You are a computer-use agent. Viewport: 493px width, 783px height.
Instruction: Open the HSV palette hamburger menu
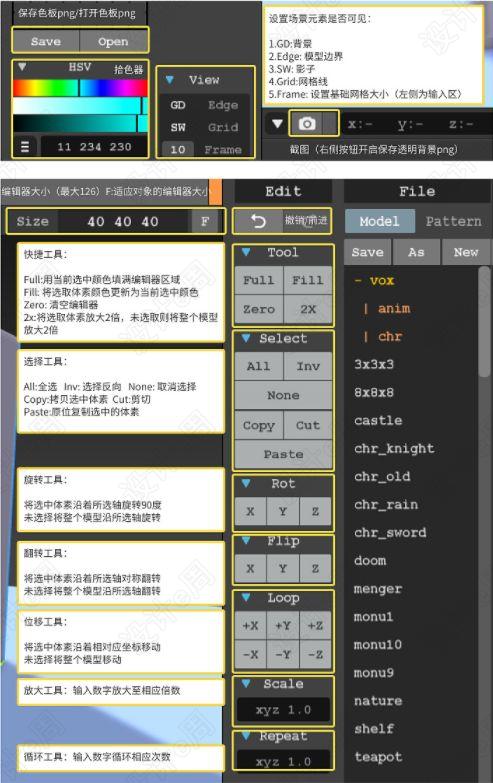(x=25, y=147)
